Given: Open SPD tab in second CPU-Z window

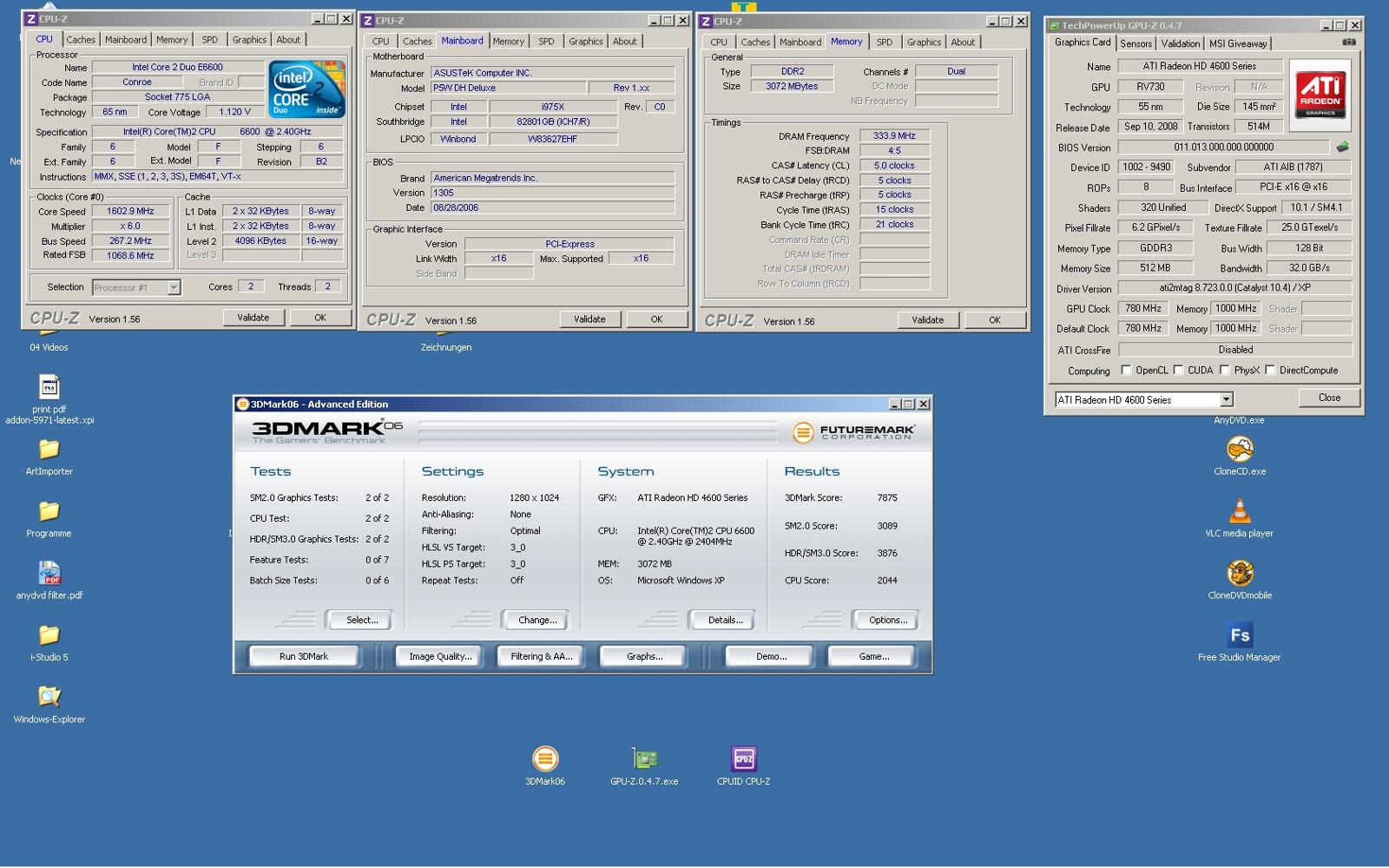Looking at the screenshot, I should pyautogui.click(x=545, y=42).
